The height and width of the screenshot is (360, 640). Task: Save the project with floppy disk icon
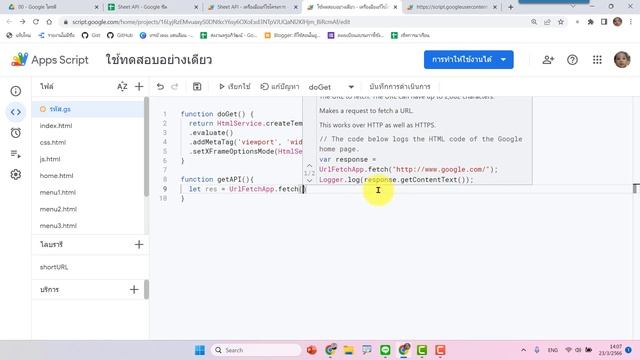[x=197, y=87]
